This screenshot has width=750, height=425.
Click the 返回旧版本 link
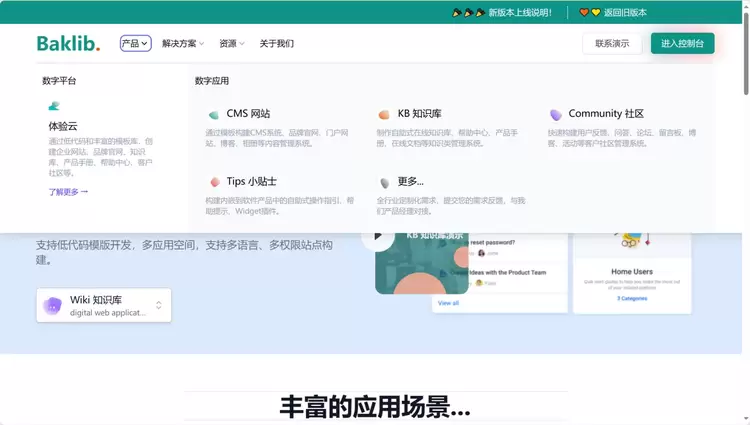click(x=625, y=12)
